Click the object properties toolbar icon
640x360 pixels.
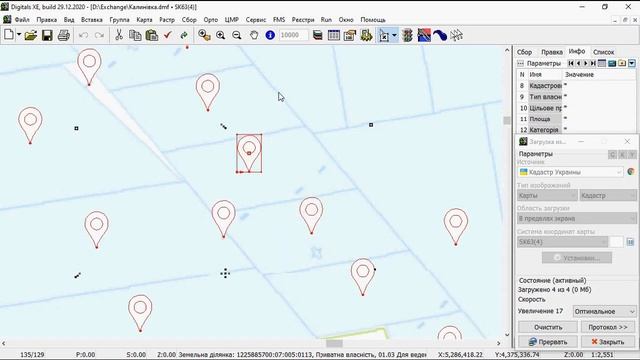[350, 36]
